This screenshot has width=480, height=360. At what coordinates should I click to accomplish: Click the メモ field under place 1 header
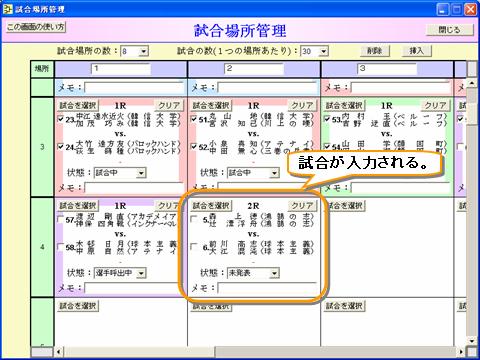point(134,88)
